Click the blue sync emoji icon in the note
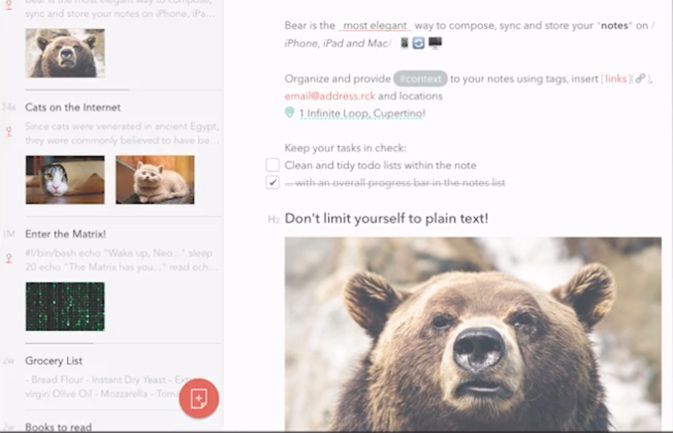 (x=418, y=43)
